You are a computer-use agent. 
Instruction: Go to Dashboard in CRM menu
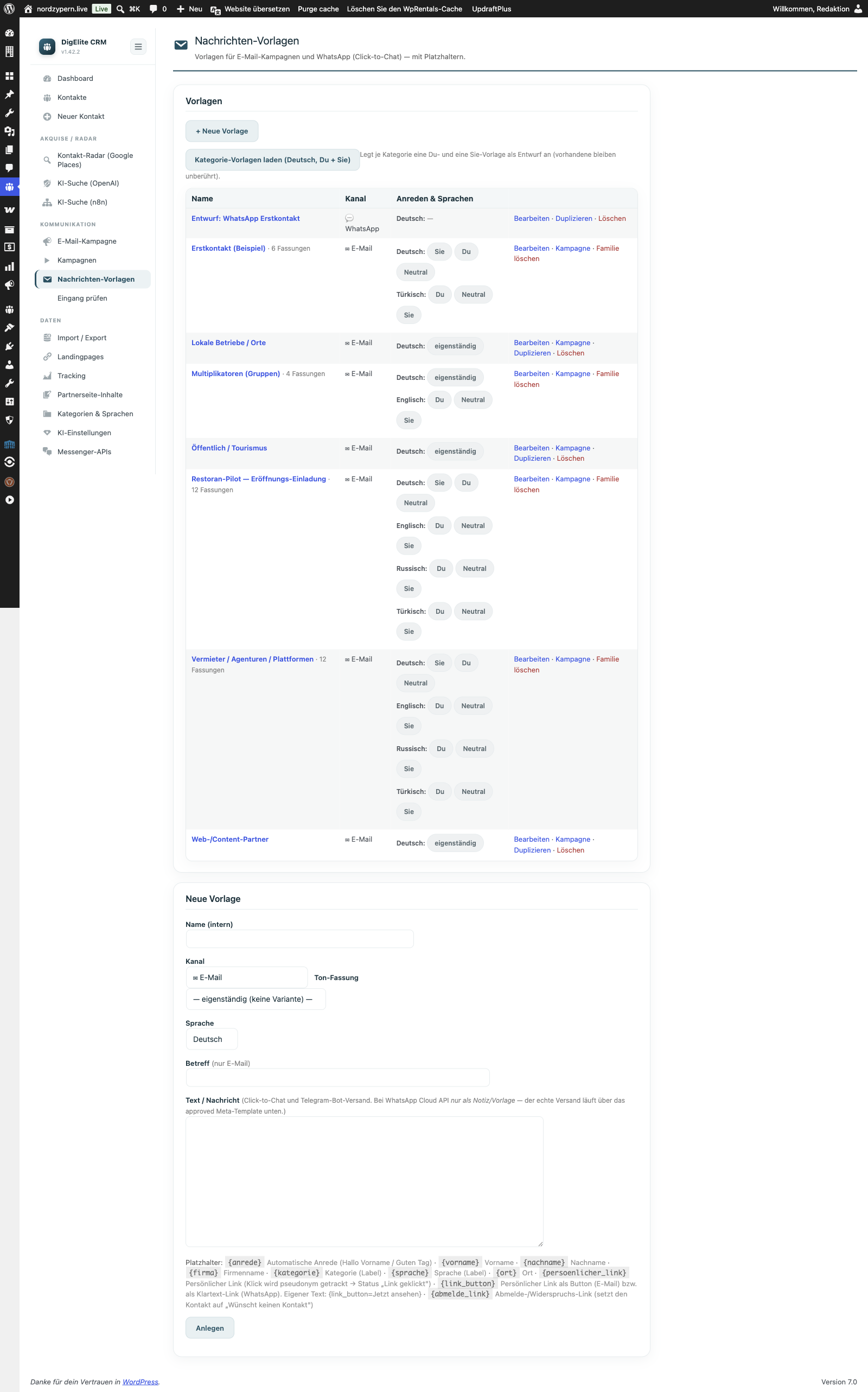tap(75, 78)
